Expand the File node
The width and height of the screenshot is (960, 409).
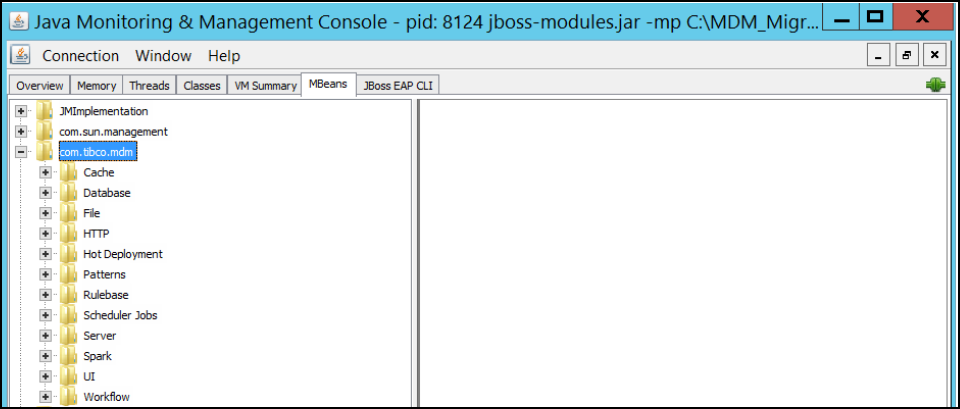click(45, 213)
